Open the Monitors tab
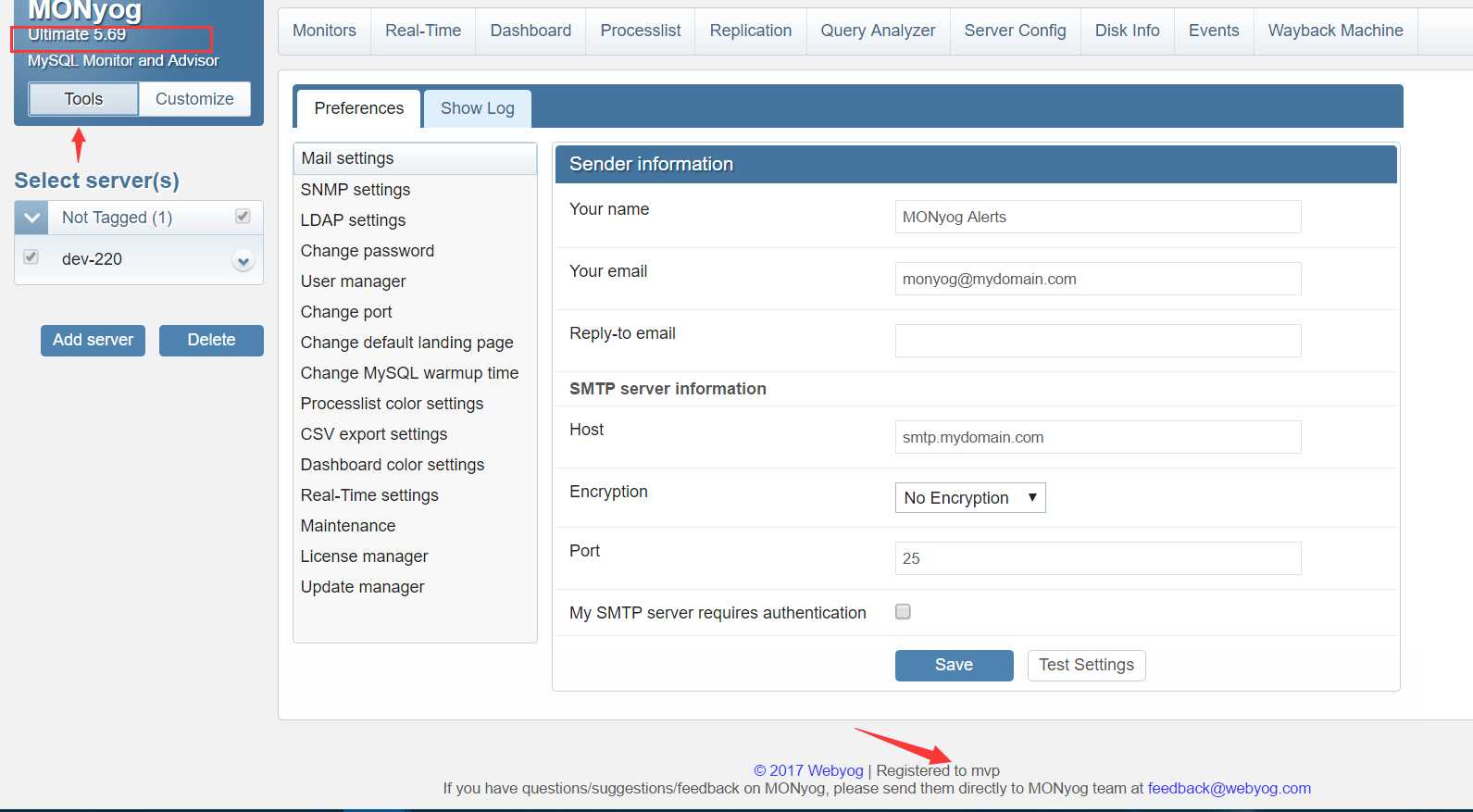Viewport: 1473px width, 812px height. [324, 31]
